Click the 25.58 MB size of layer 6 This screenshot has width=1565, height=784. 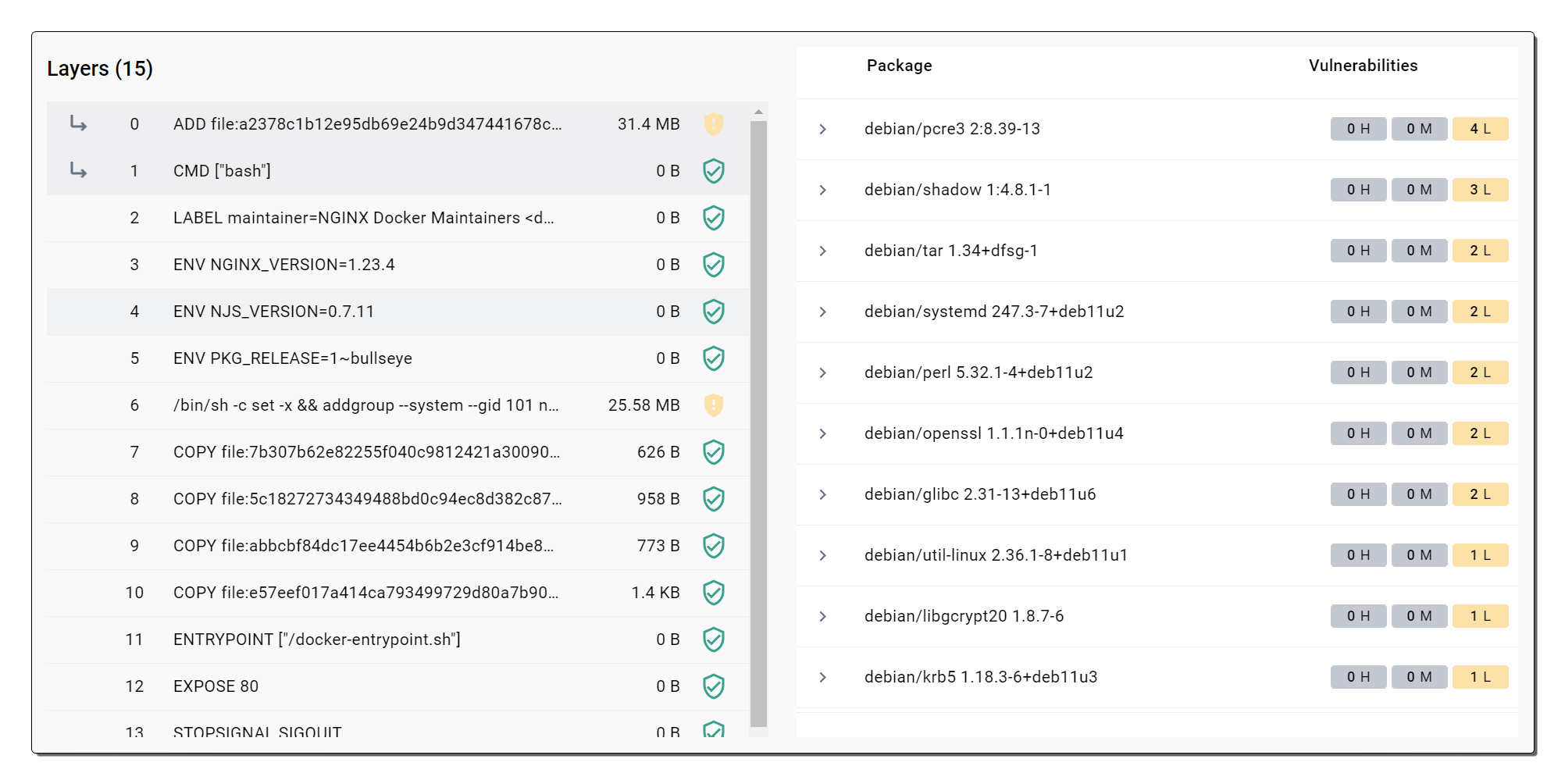coord(643,405)
